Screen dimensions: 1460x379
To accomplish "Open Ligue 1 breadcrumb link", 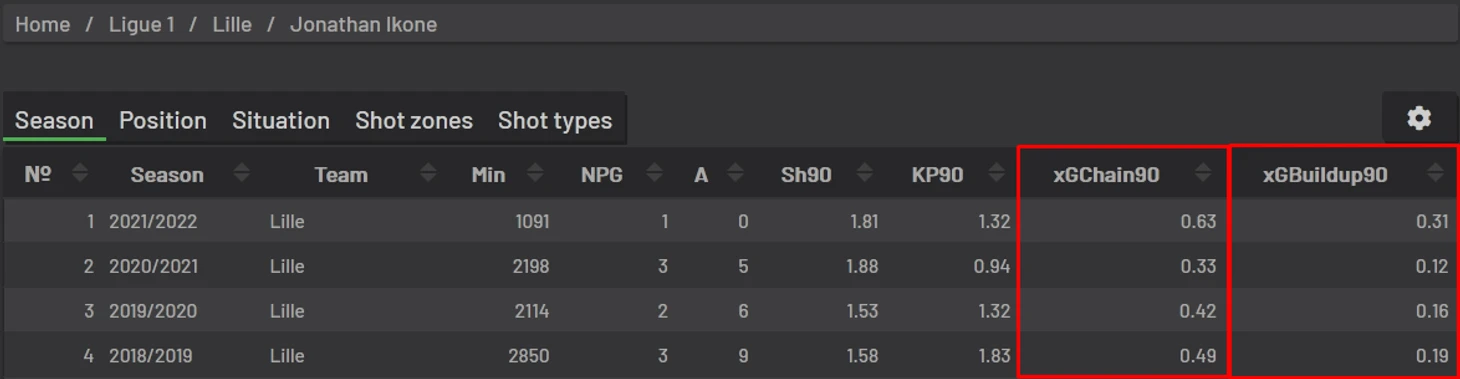I will point(141,24).
